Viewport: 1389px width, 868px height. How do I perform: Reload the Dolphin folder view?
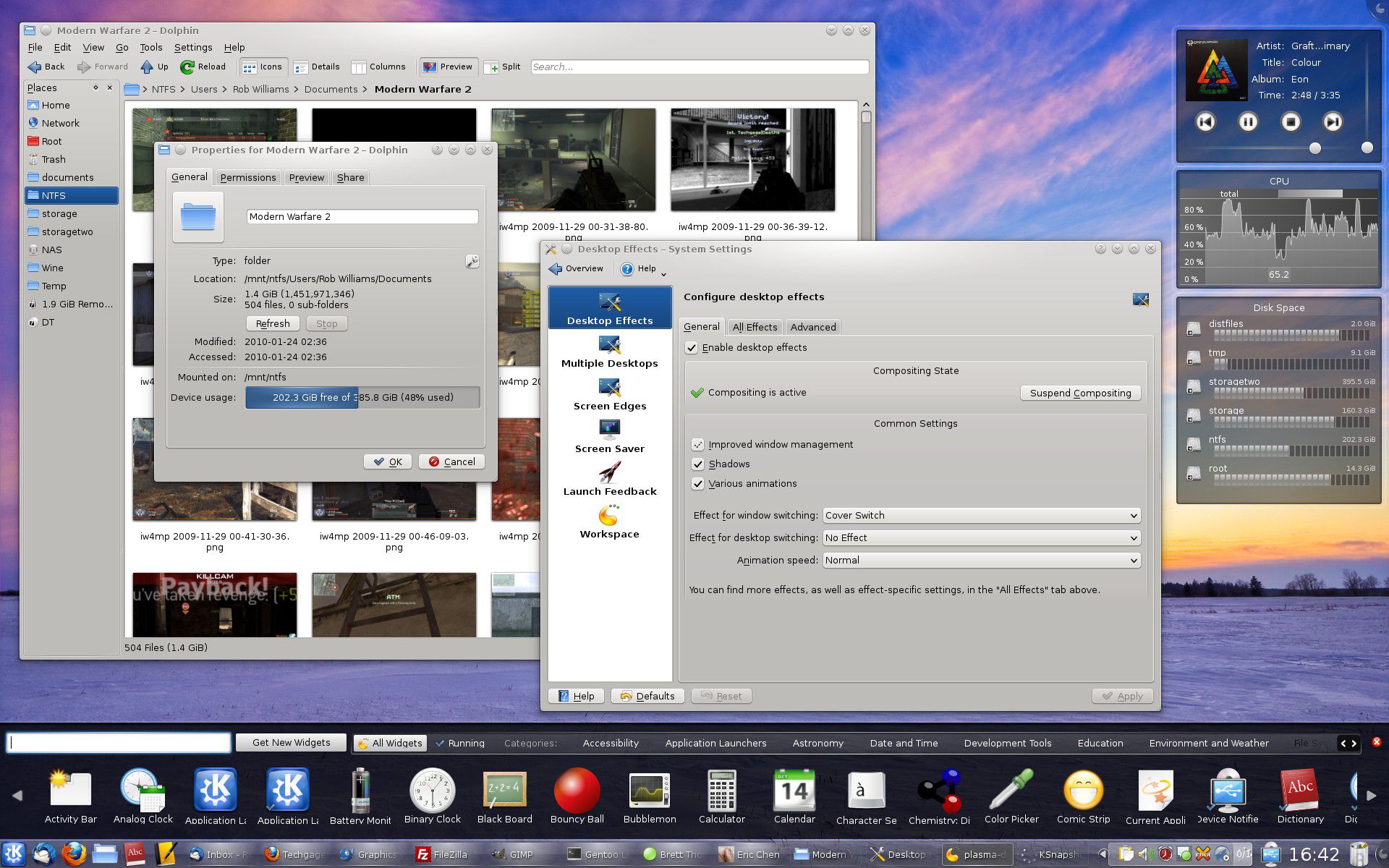point(203,67)
